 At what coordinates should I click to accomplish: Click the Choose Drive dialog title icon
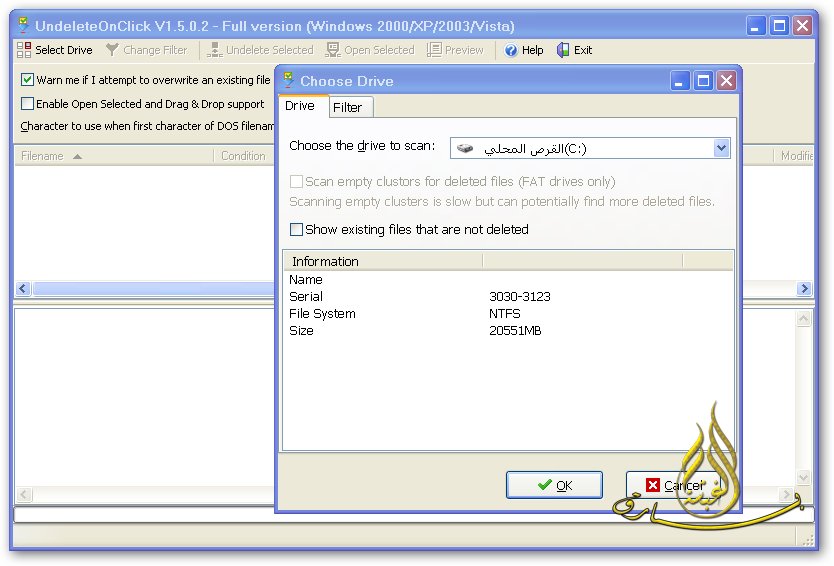pyautogui.click(x=288, y=80)
